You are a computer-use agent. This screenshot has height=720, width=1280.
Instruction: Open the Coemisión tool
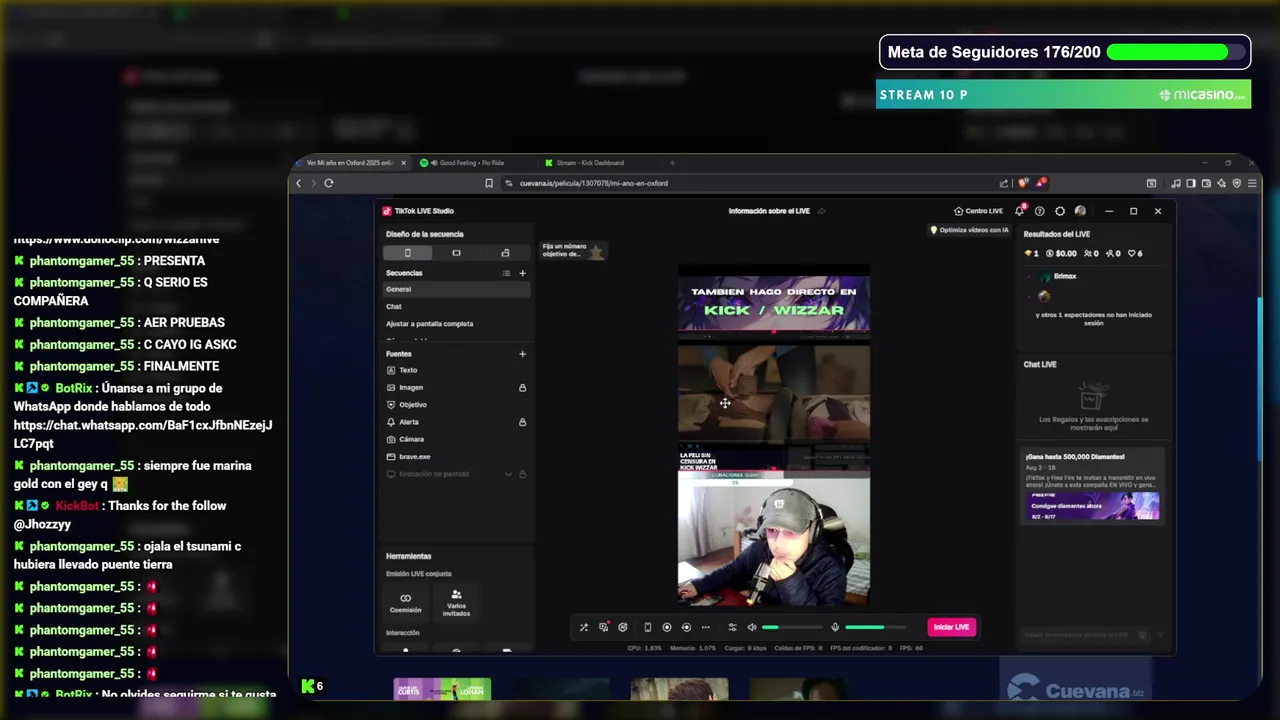[x=405, y=602]
